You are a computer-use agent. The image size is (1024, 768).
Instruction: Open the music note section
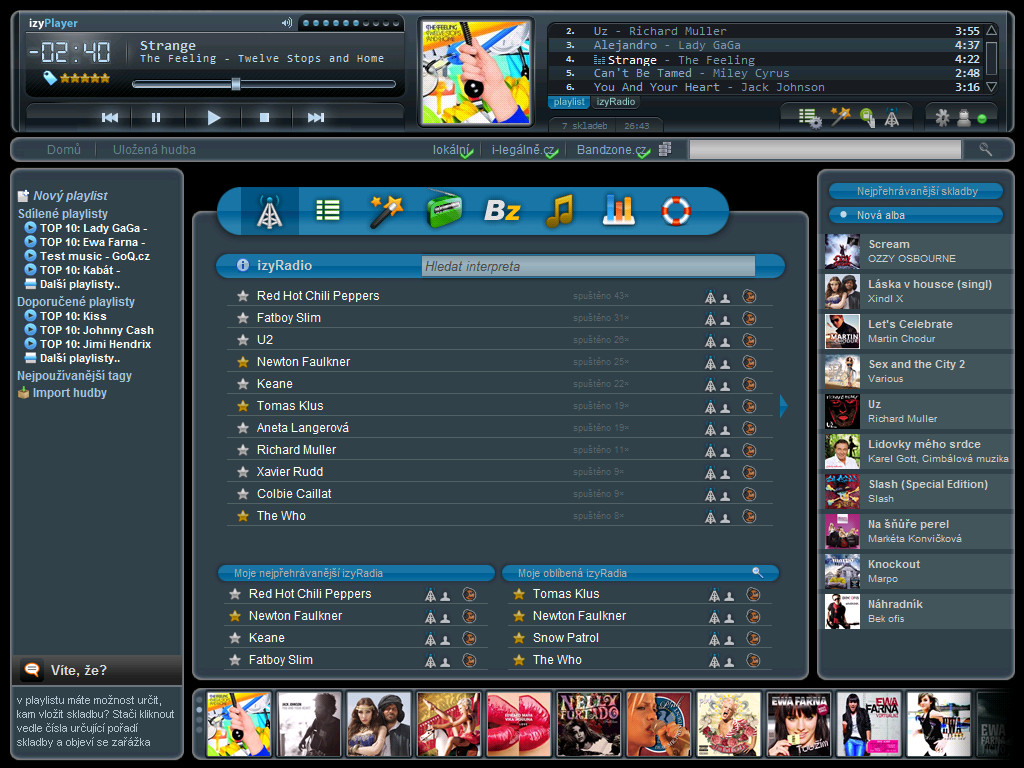[x=560, y=210]
